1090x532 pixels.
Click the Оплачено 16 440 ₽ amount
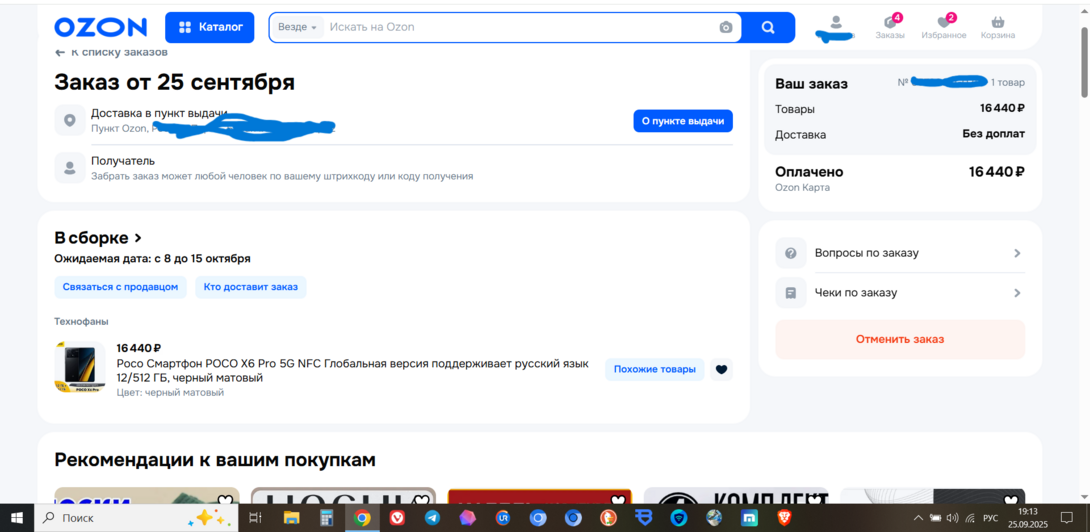(x=997, y=172)
